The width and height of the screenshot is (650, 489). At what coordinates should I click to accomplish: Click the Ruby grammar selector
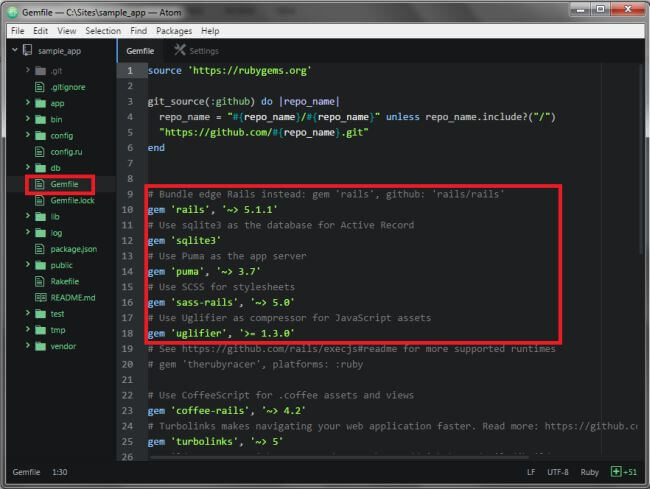pos(589,472)
